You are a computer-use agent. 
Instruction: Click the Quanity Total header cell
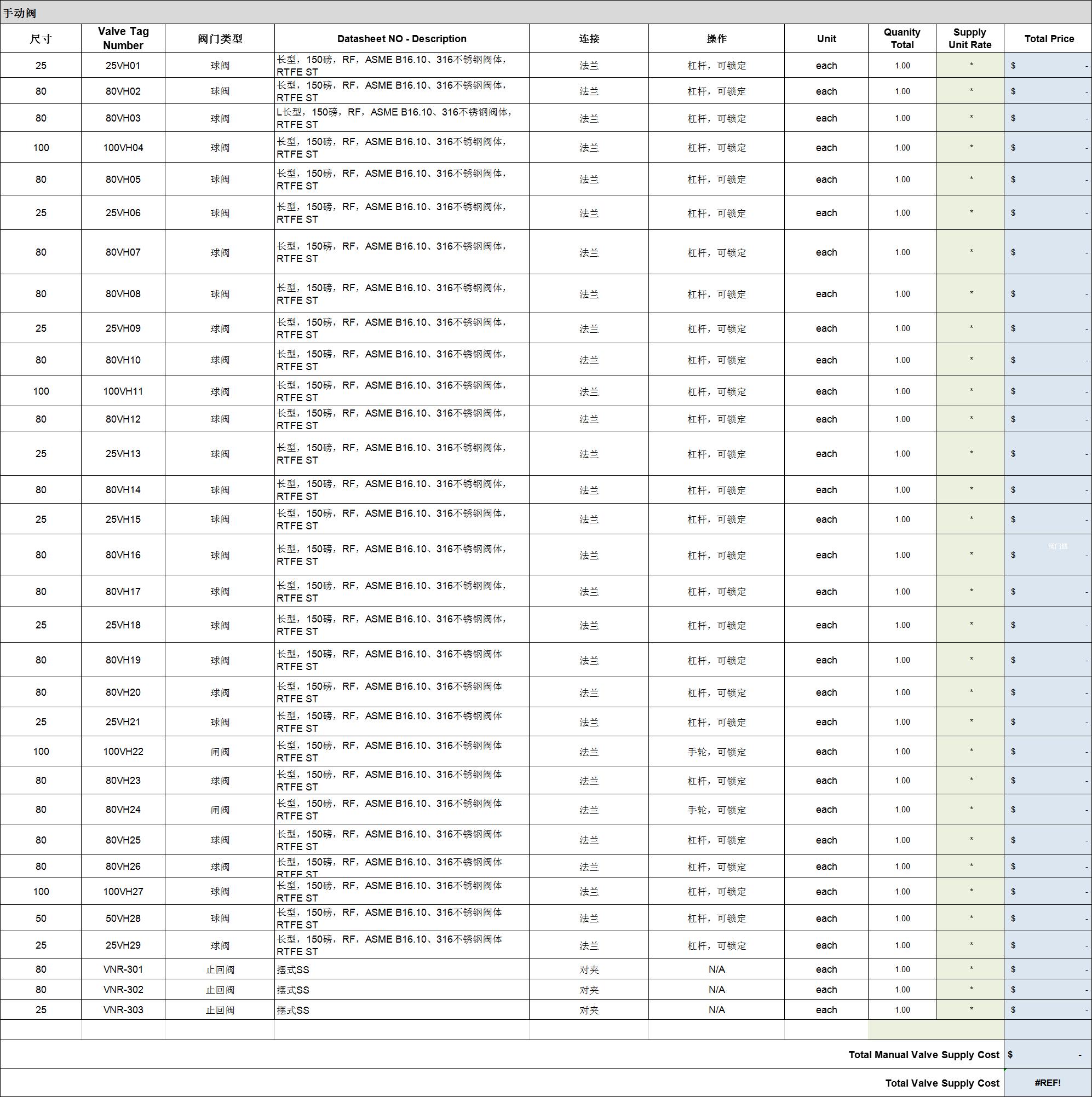tap(901, 38)
